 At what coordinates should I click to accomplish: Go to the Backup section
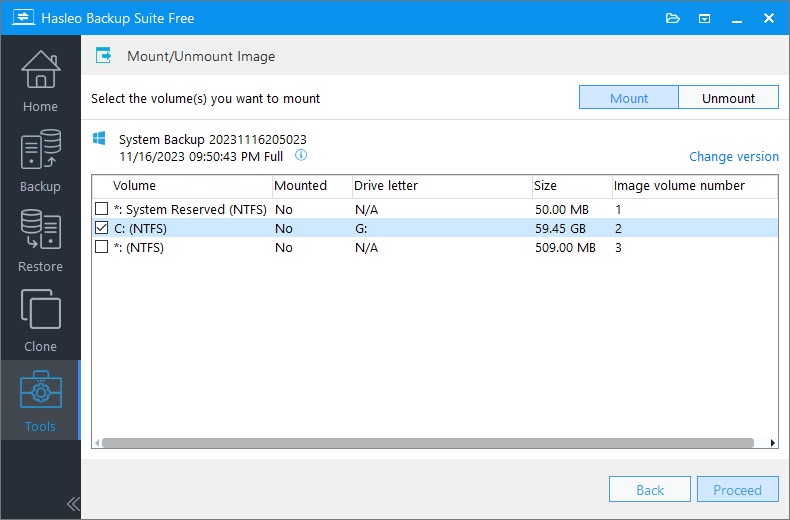[x=40, y=160]
